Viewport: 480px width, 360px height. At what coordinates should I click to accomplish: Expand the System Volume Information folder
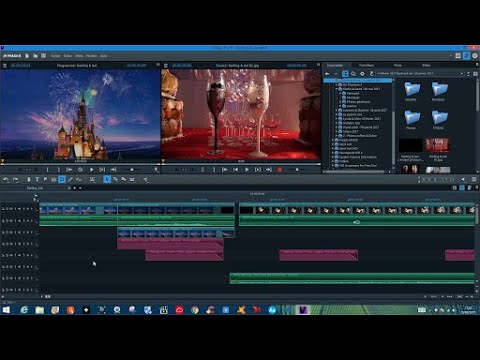pos(332,157)
